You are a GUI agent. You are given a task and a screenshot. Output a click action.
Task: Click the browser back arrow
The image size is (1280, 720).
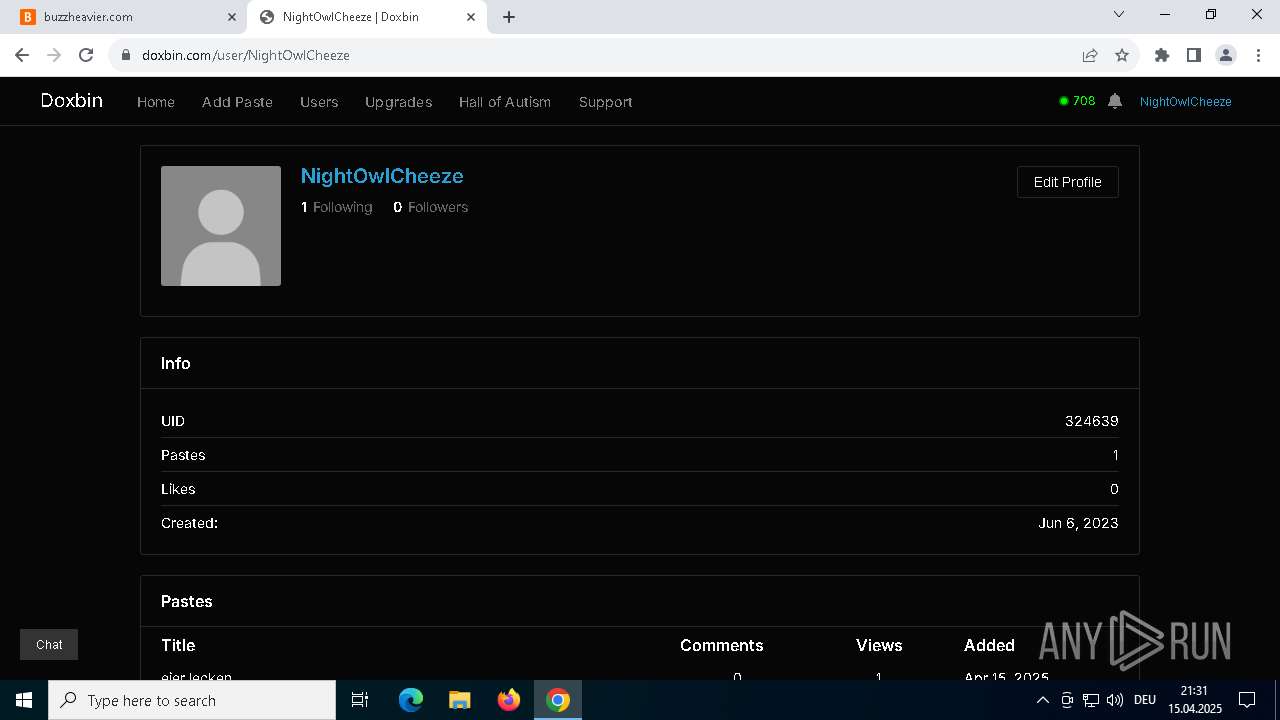pos(22,55)
